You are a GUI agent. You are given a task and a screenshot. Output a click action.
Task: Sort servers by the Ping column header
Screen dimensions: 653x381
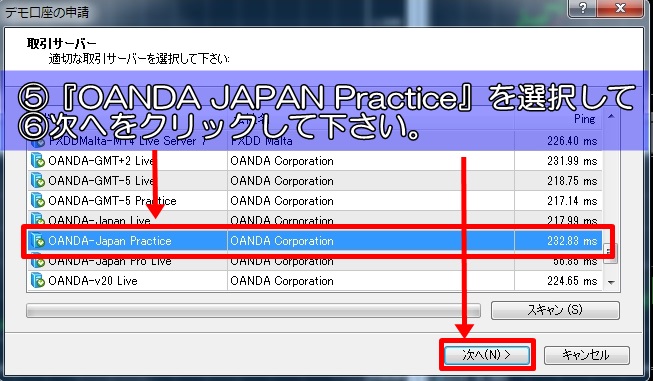pyautogui.click(x=558, y=119)
